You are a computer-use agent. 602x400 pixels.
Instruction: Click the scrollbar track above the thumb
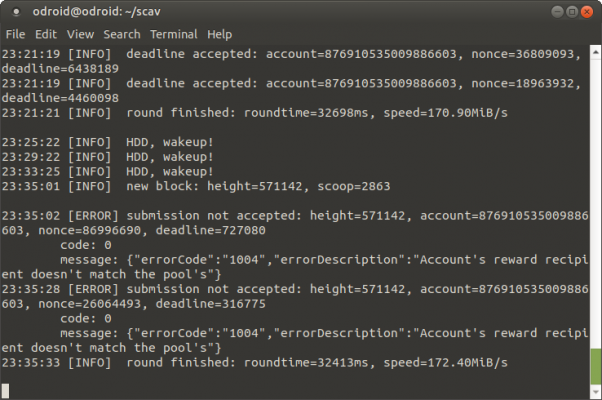[x=596, y=203]
